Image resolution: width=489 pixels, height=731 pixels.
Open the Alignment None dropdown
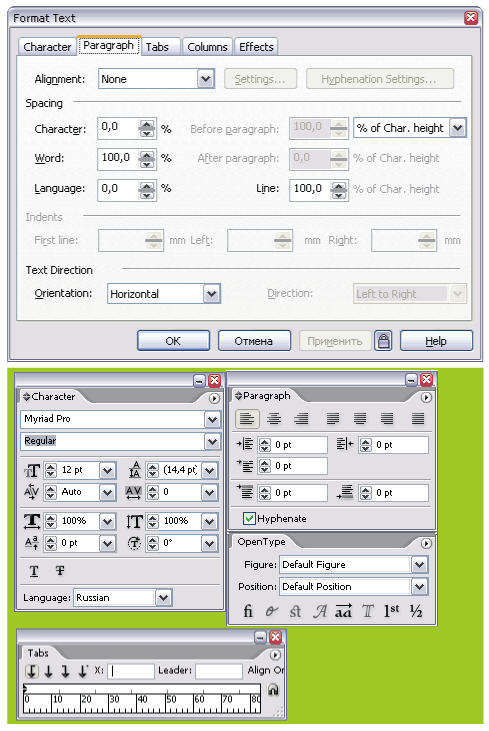[206, 79]
